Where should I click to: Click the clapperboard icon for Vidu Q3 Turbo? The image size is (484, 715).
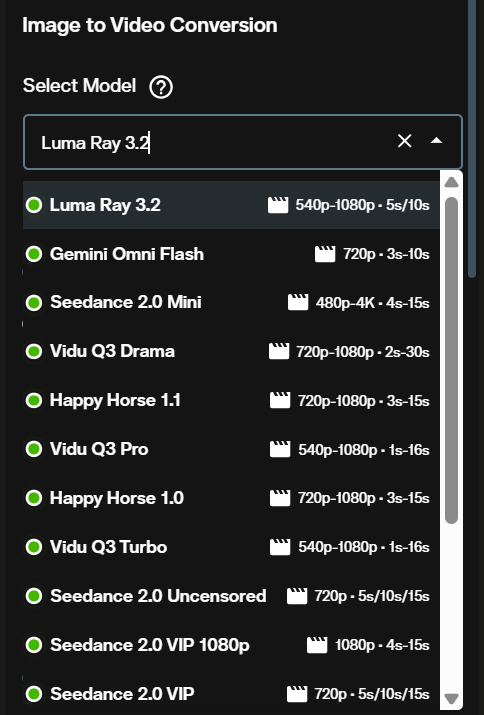click(280, 547)
